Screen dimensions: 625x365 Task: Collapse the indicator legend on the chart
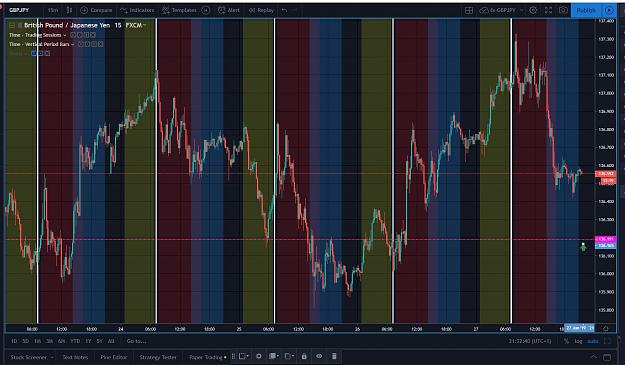[x=12, y=25]
